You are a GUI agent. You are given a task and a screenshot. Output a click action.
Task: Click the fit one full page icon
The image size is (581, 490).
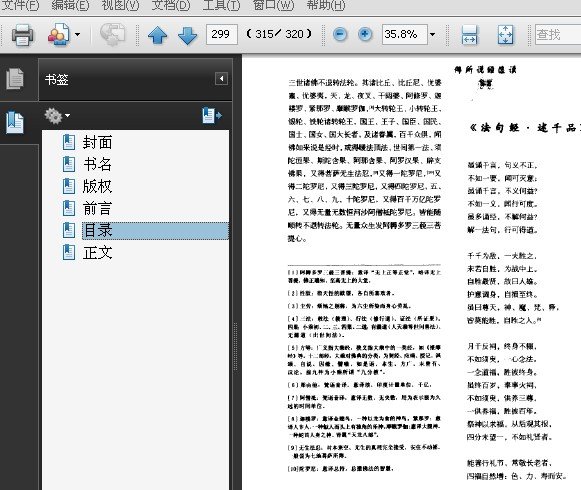point(505,35)
